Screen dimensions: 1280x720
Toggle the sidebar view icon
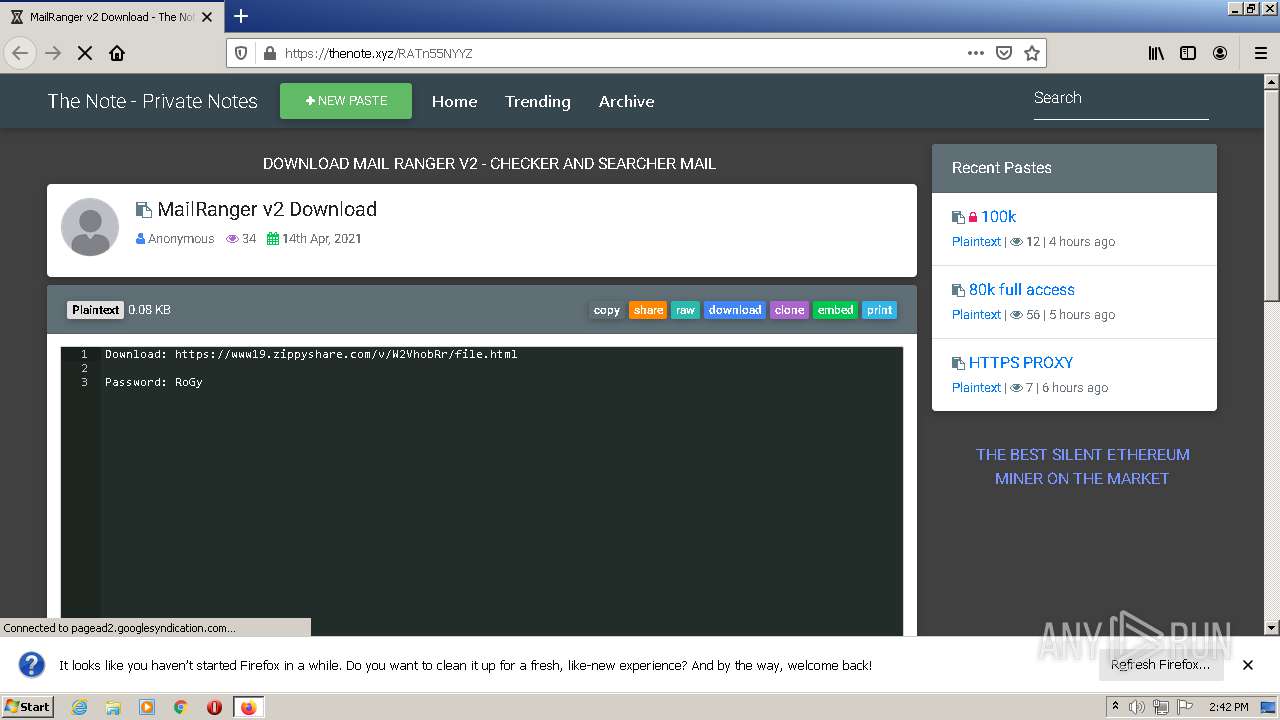pos(1188,53)
